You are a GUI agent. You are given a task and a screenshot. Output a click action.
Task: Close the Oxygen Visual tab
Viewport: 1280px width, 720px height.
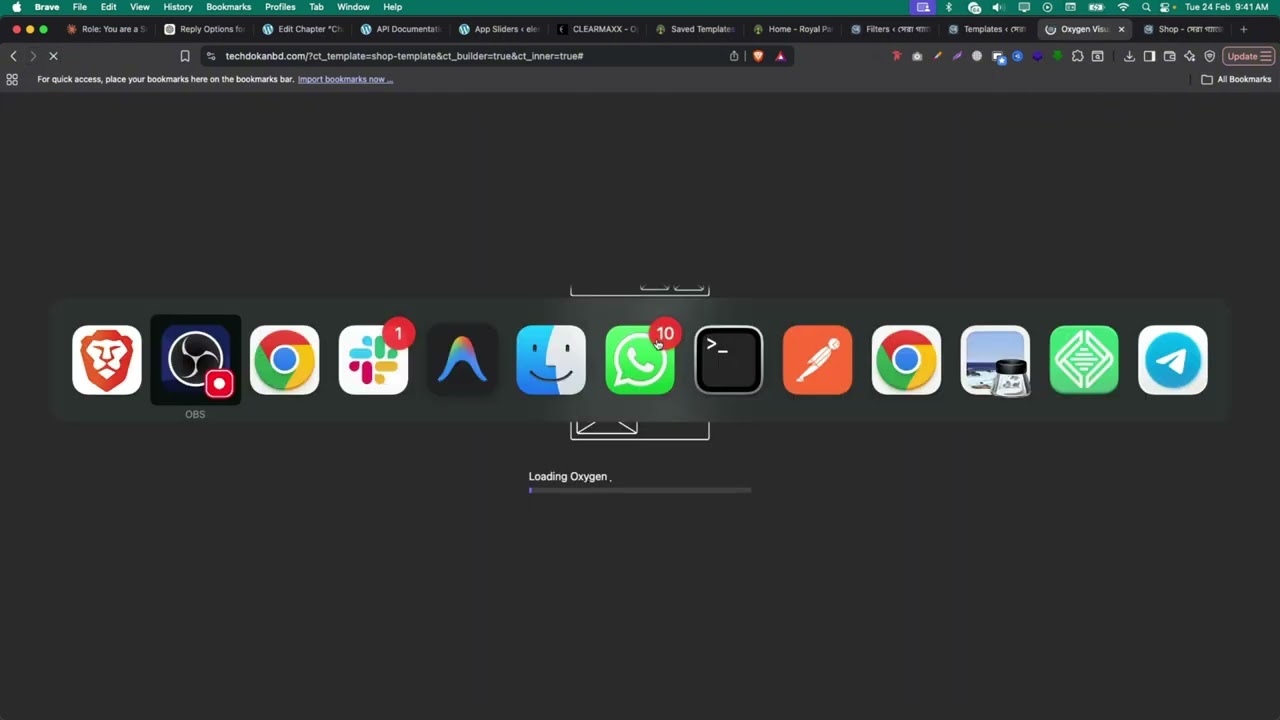point(1121,29)
